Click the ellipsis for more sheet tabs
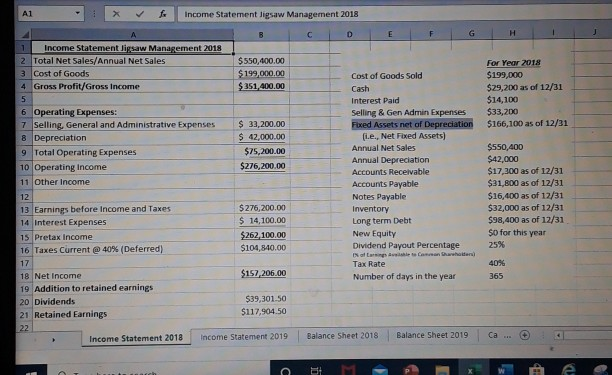Viewport: 612px width, 375px height. 507,335
